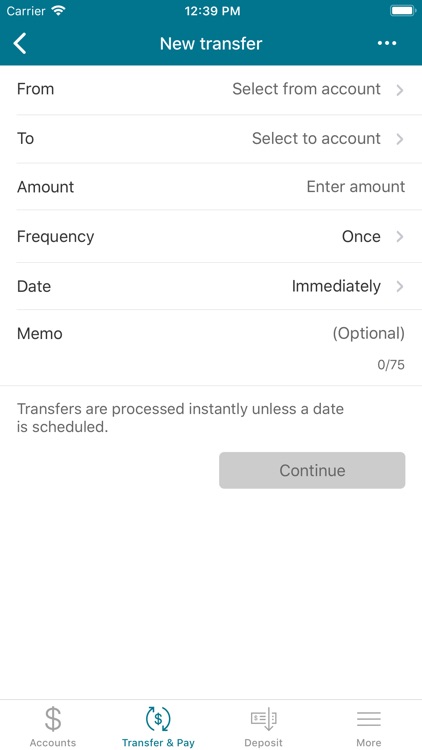This screenshot has height=750, width=422.
Task: Open the Date chevron next to Immediately
Action: tap(400, 287)
